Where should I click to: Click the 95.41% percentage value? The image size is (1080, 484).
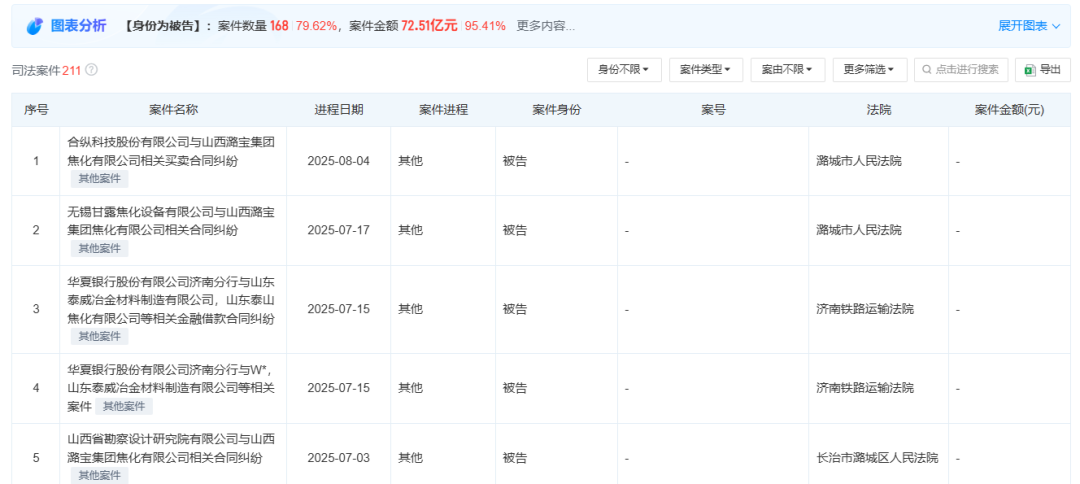click(485, 26)
